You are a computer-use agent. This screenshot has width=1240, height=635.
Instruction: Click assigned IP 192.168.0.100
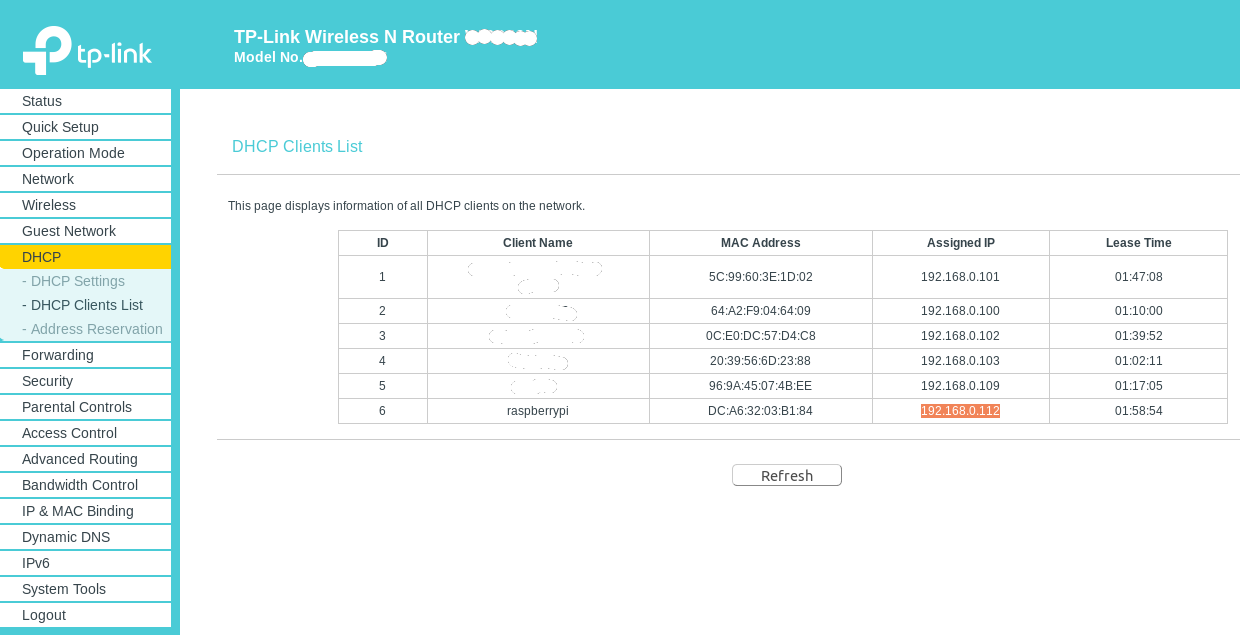960,311
